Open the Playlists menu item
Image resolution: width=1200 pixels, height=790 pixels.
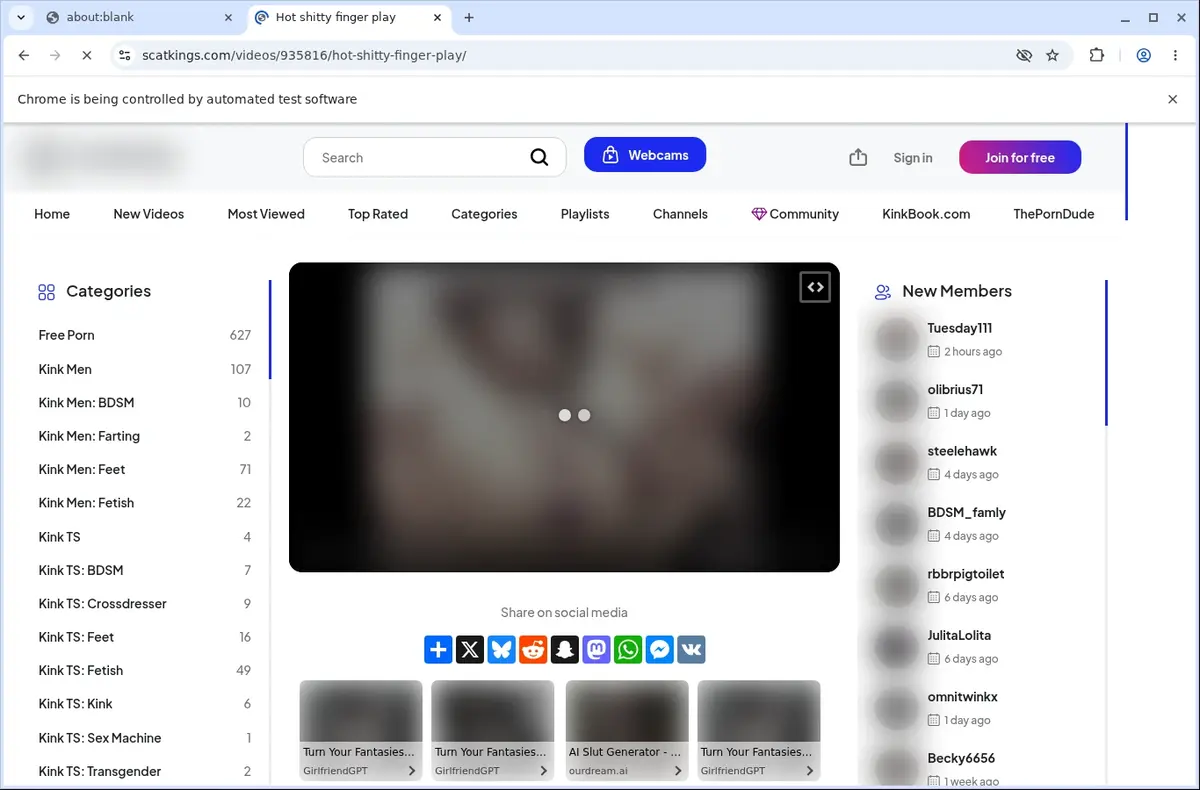[x=585, y=214]
